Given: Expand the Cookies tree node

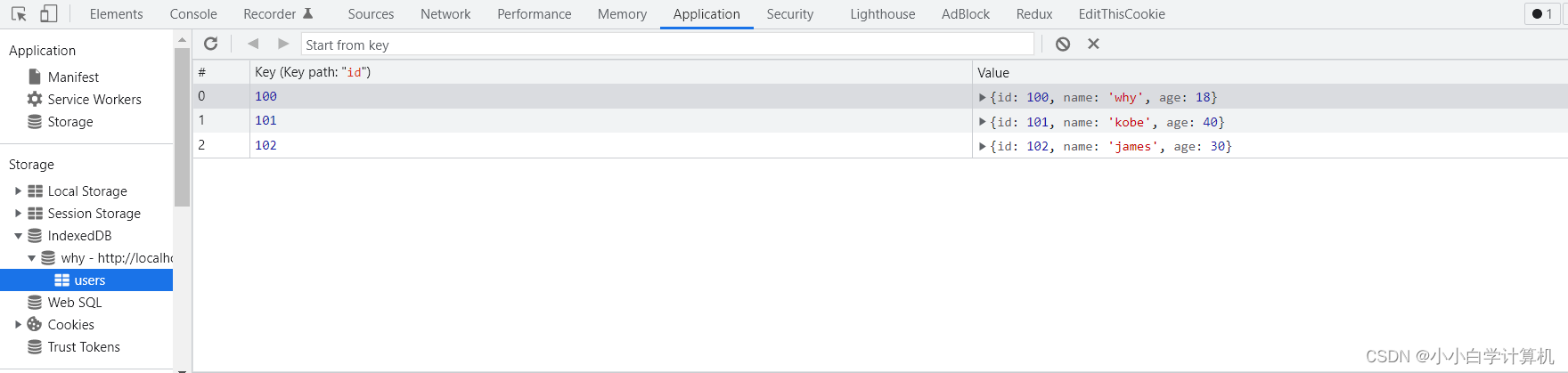Looking at the screenshot, I should click(18, 324).
